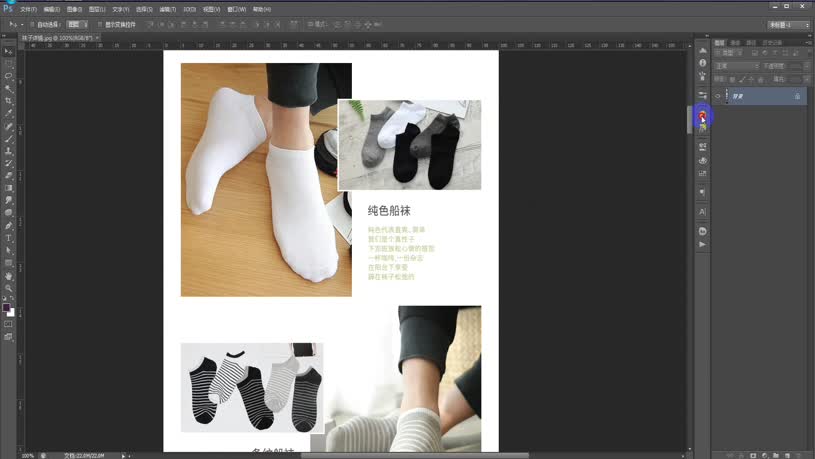Image resolution: width=815 pixels, height=459 pixels.
Task: Select the Eraser tool
Action: (x=8, y=176)
